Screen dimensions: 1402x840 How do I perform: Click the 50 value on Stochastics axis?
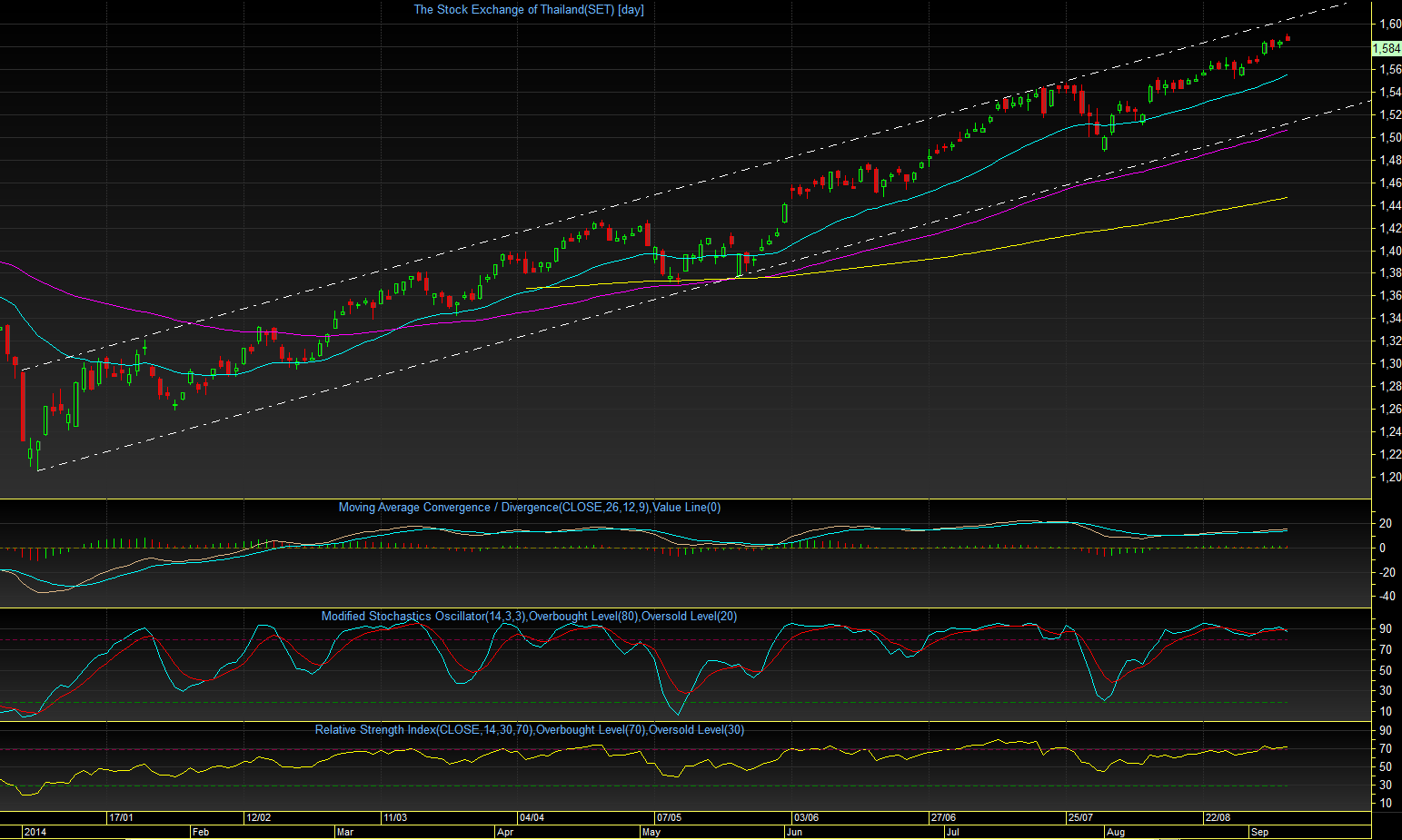1386,671
